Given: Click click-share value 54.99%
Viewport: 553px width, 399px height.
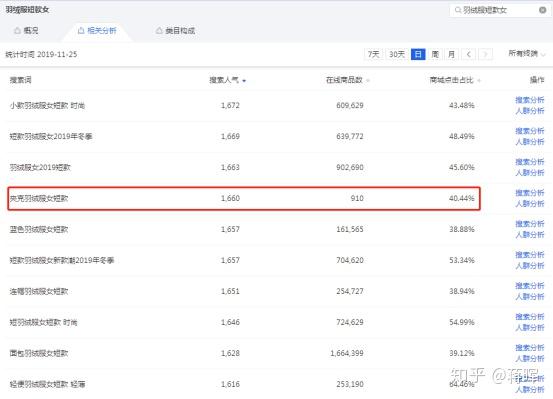Looking at the screenshot, I should coord(462,322).
